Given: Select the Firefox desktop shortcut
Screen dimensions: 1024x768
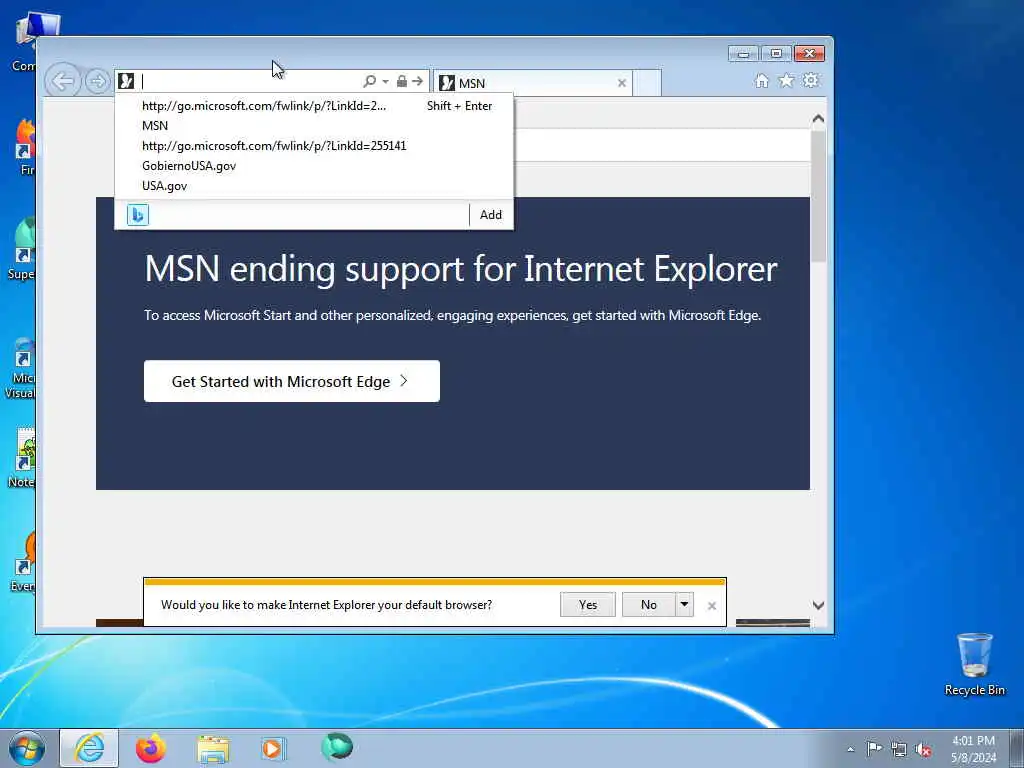Looking at the screenshot, I should click(x=24, y=148).
